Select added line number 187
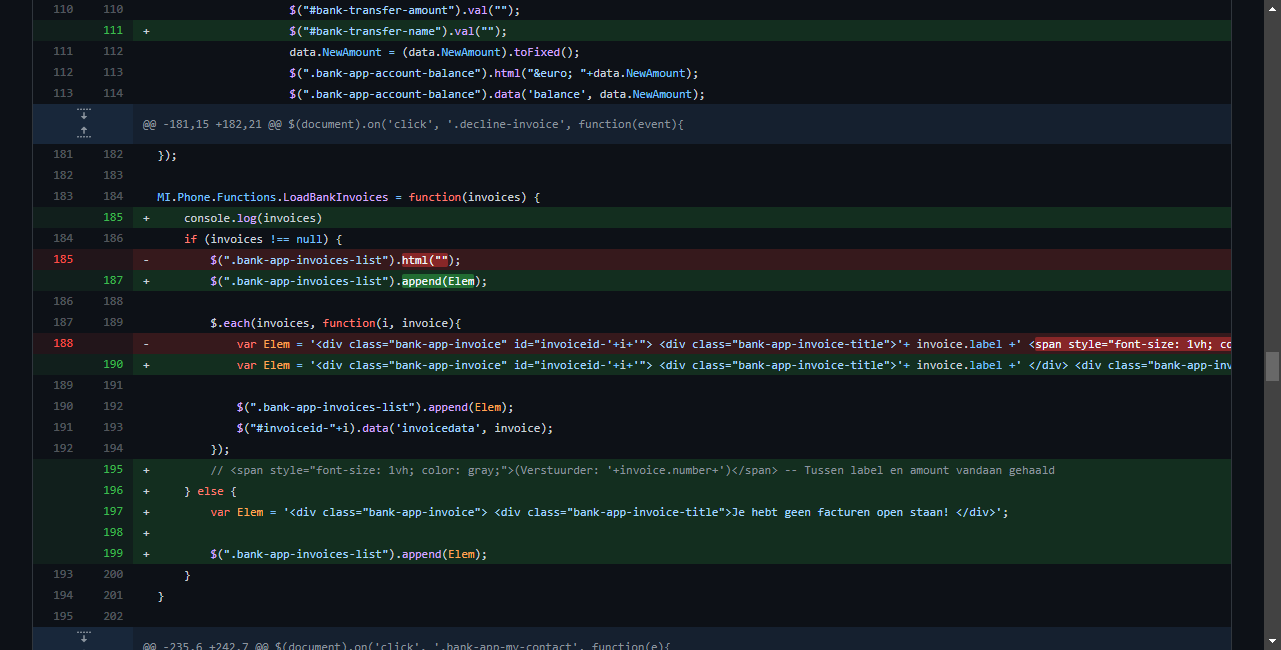The image size is (1281, 650). tap(112, 281)
